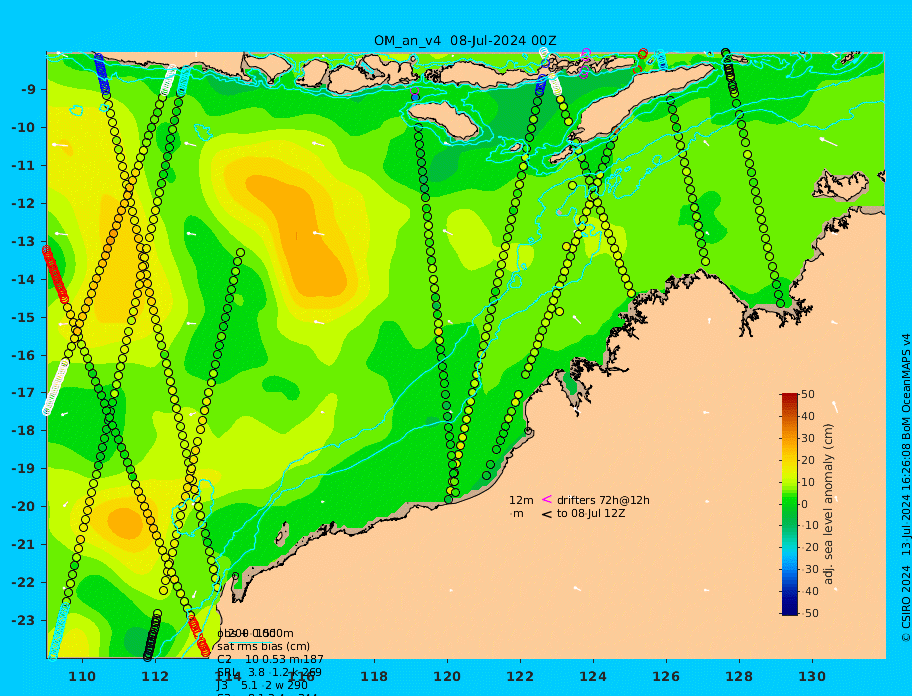
Task: Click the 'sat rms bias (cm)' label
Action: pyautogui.click(x=263, y=646)
